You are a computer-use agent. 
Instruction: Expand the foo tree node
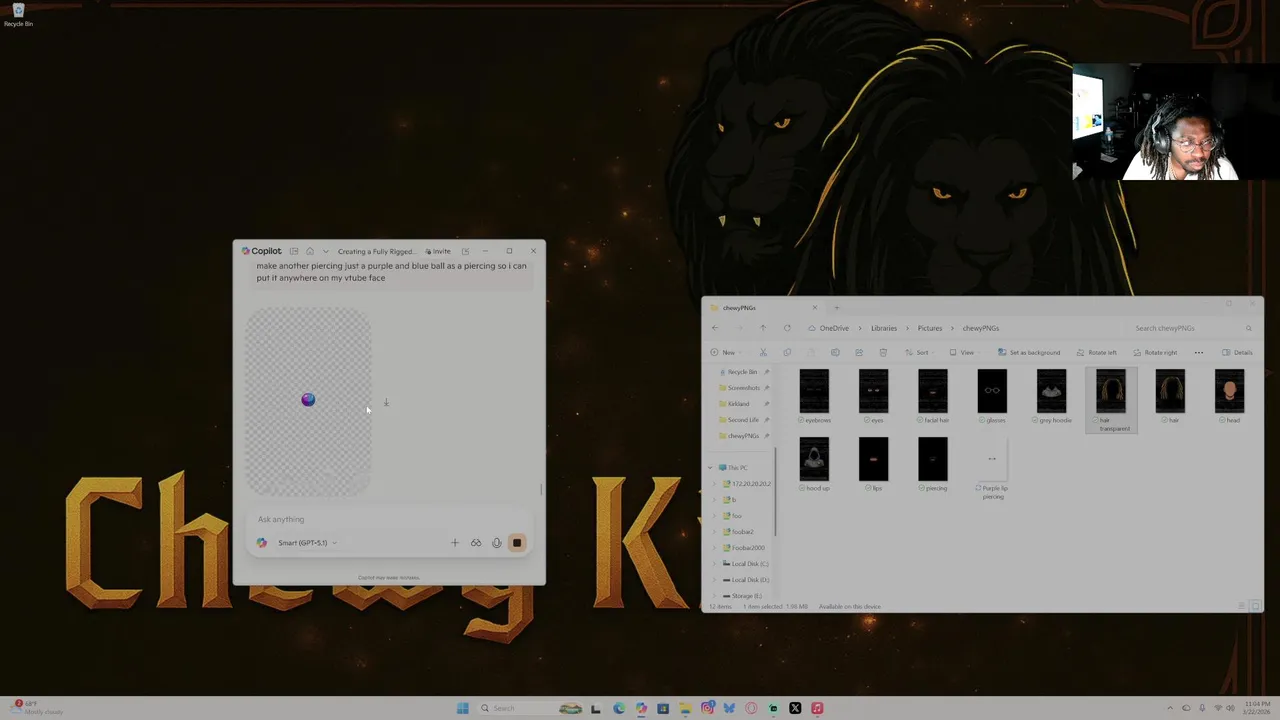[x=715, y=516]
